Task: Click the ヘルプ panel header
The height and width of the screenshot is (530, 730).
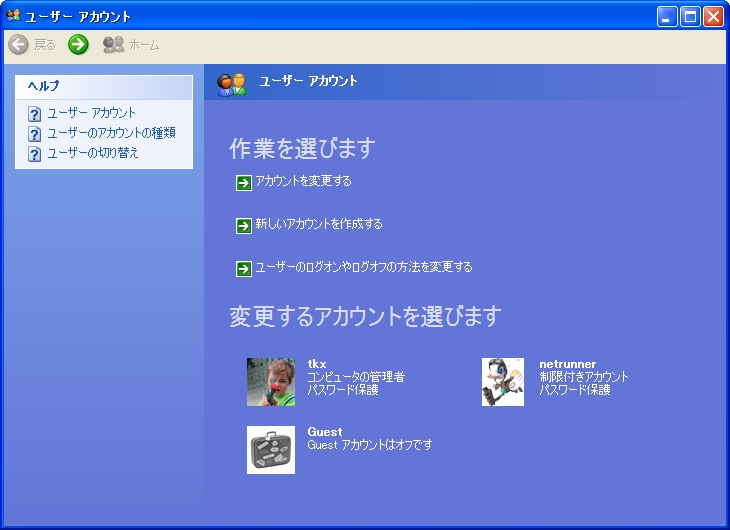Action: click(x=104, y=87)
